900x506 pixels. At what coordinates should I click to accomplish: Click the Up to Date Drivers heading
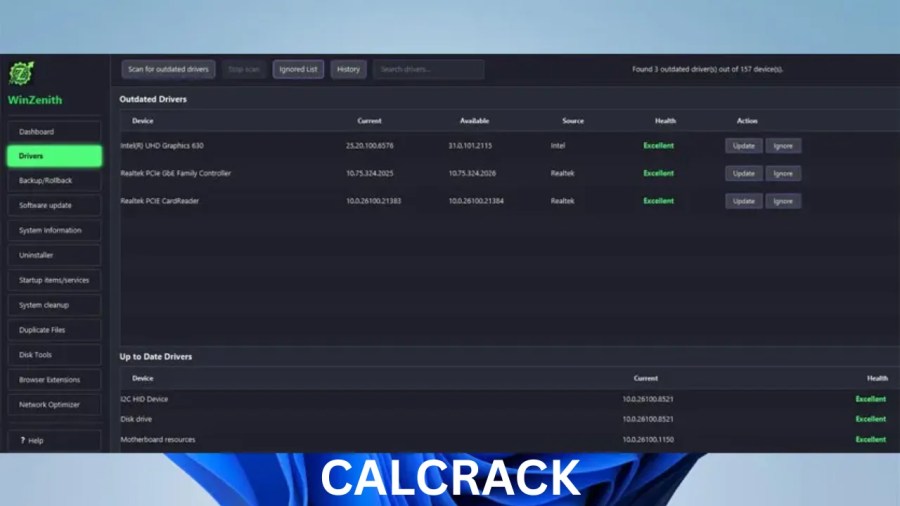156,357
